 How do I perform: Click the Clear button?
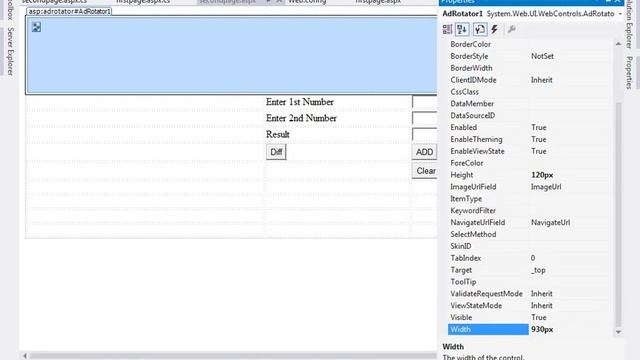[424, 171]
